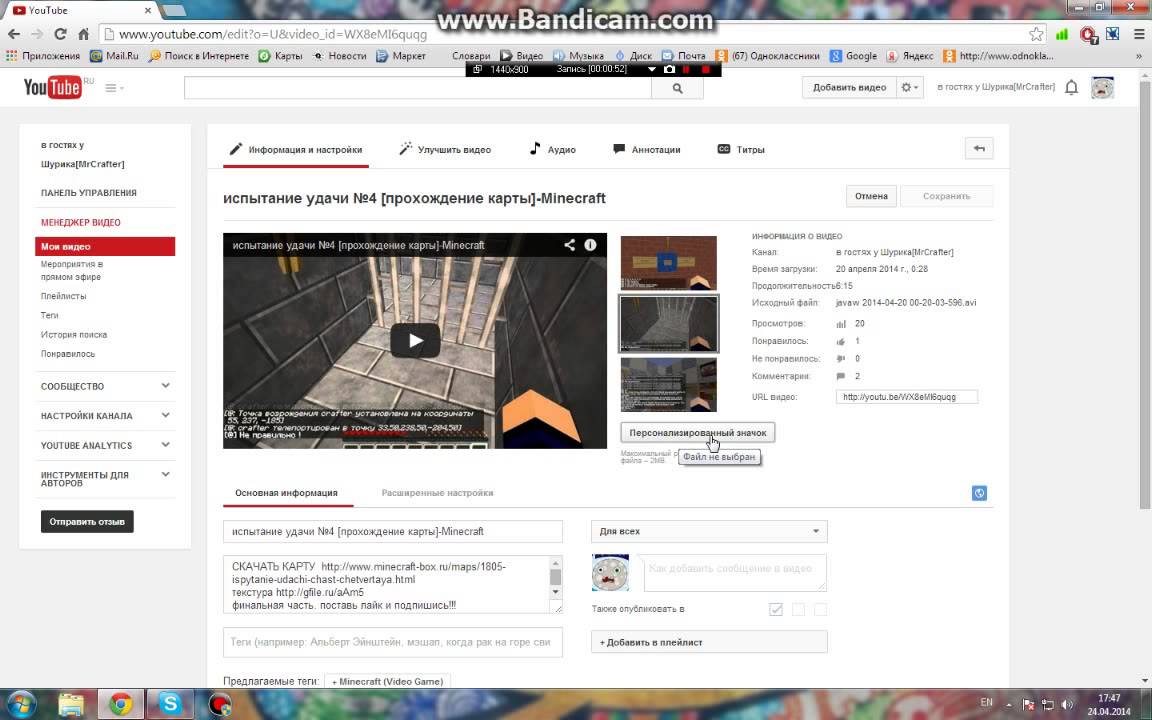Toggle the checked publish-to checkbox

click(776, 609)
